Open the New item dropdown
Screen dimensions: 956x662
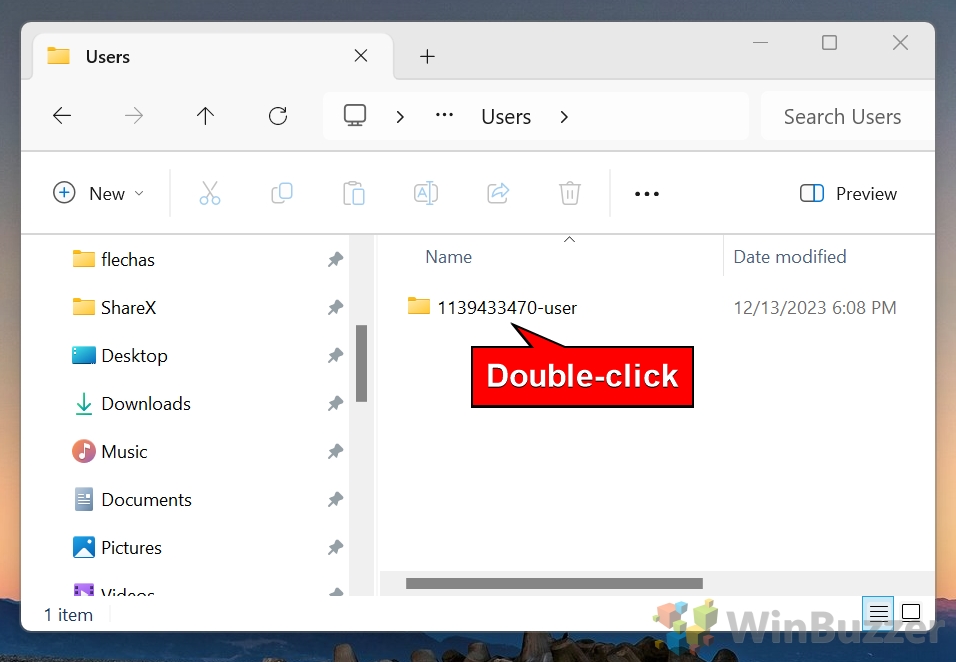pyautogui.click(x=99, y=193)
